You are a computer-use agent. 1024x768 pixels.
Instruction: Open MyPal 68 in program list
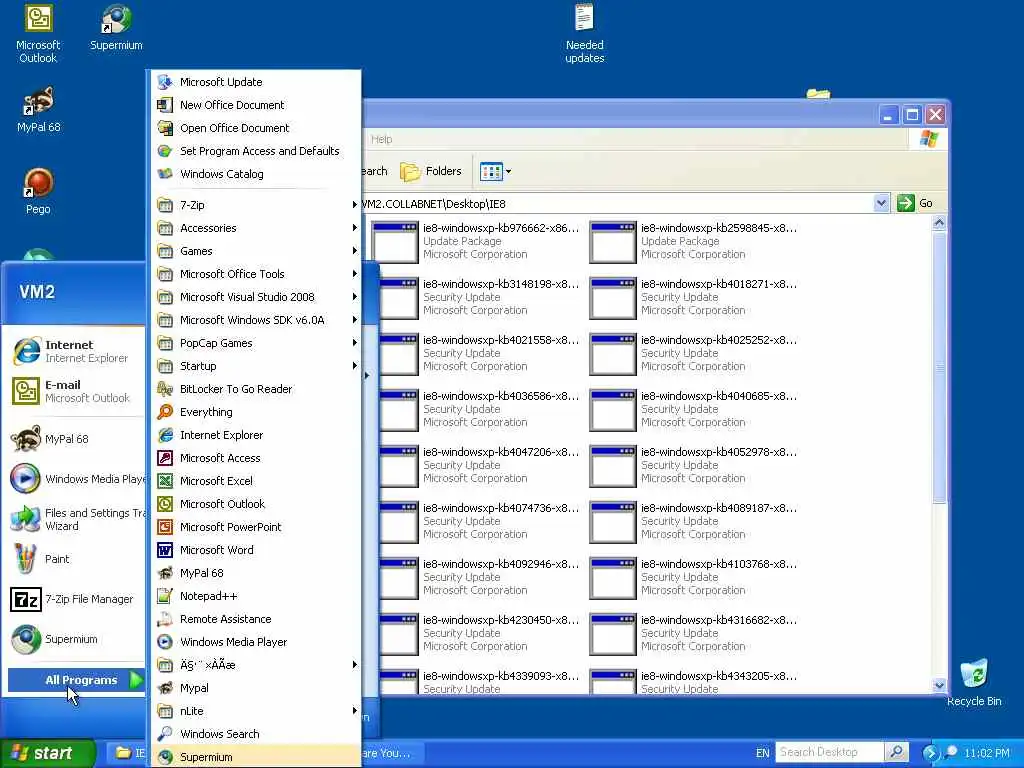[256, 573]
